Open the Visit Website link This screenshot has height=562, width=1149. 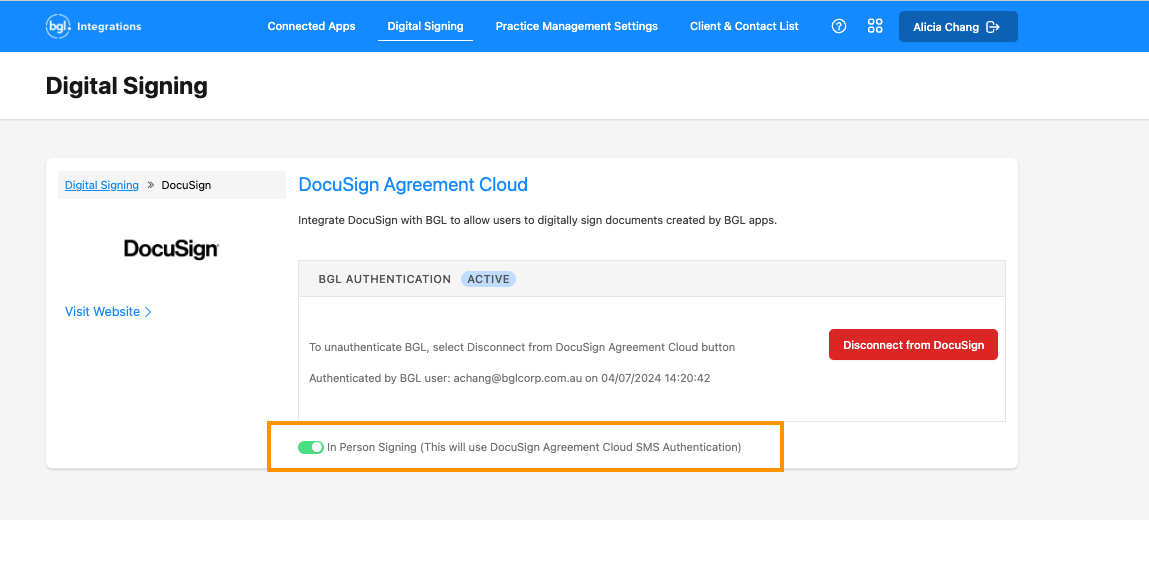(108, 311)
